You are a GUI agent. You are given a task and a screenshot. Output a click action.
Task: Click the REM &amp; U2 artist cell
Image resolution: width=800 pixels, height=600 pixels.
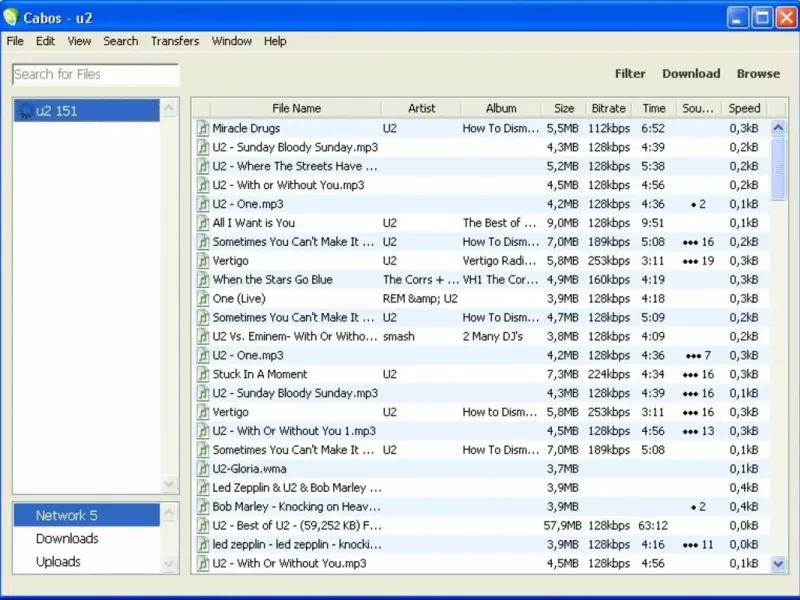[420, 298]
